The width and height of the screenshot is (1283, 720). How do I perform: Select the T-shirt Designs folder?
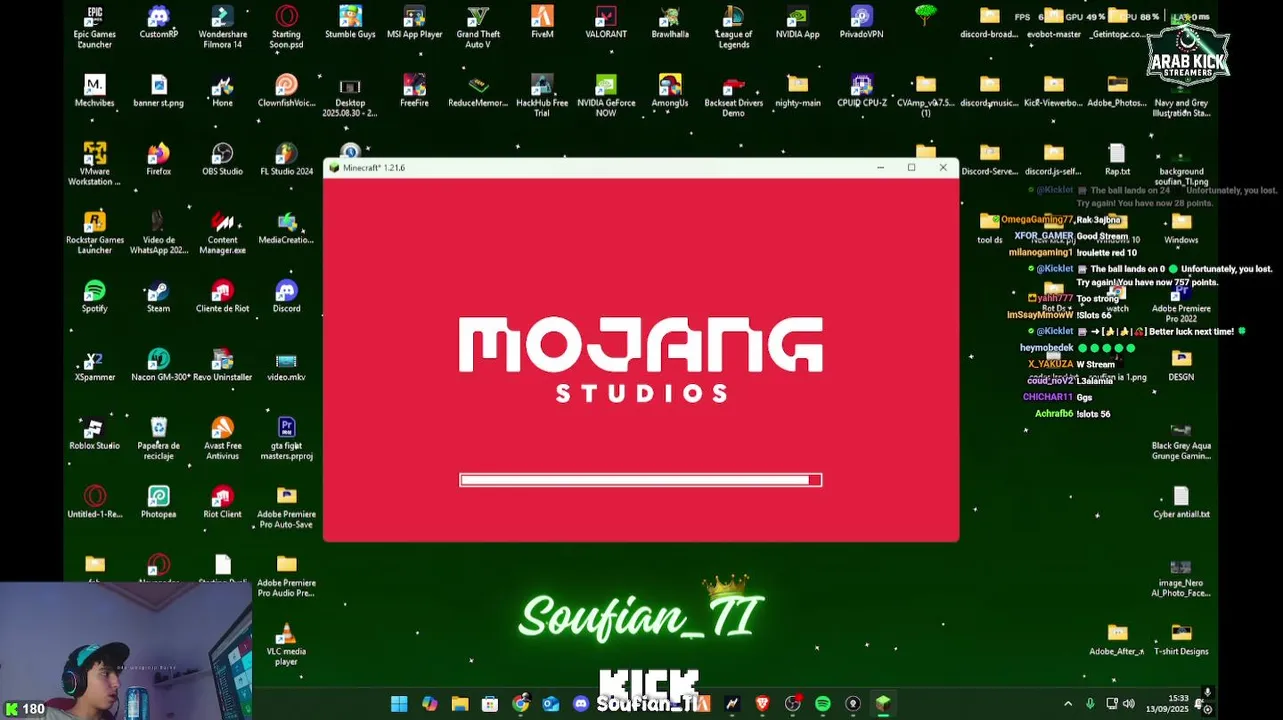(x=1181, y=640)
